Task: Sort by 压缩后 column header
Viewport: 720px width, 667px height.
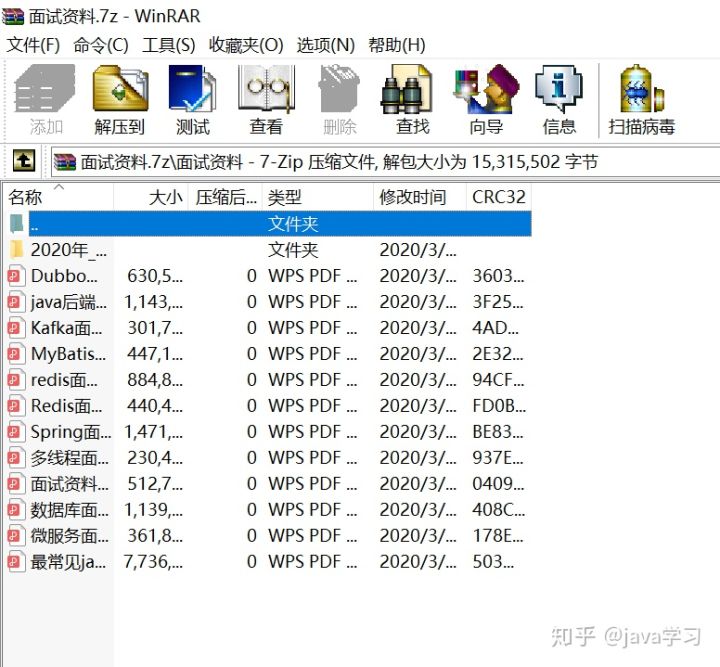Action: (225, 197)
